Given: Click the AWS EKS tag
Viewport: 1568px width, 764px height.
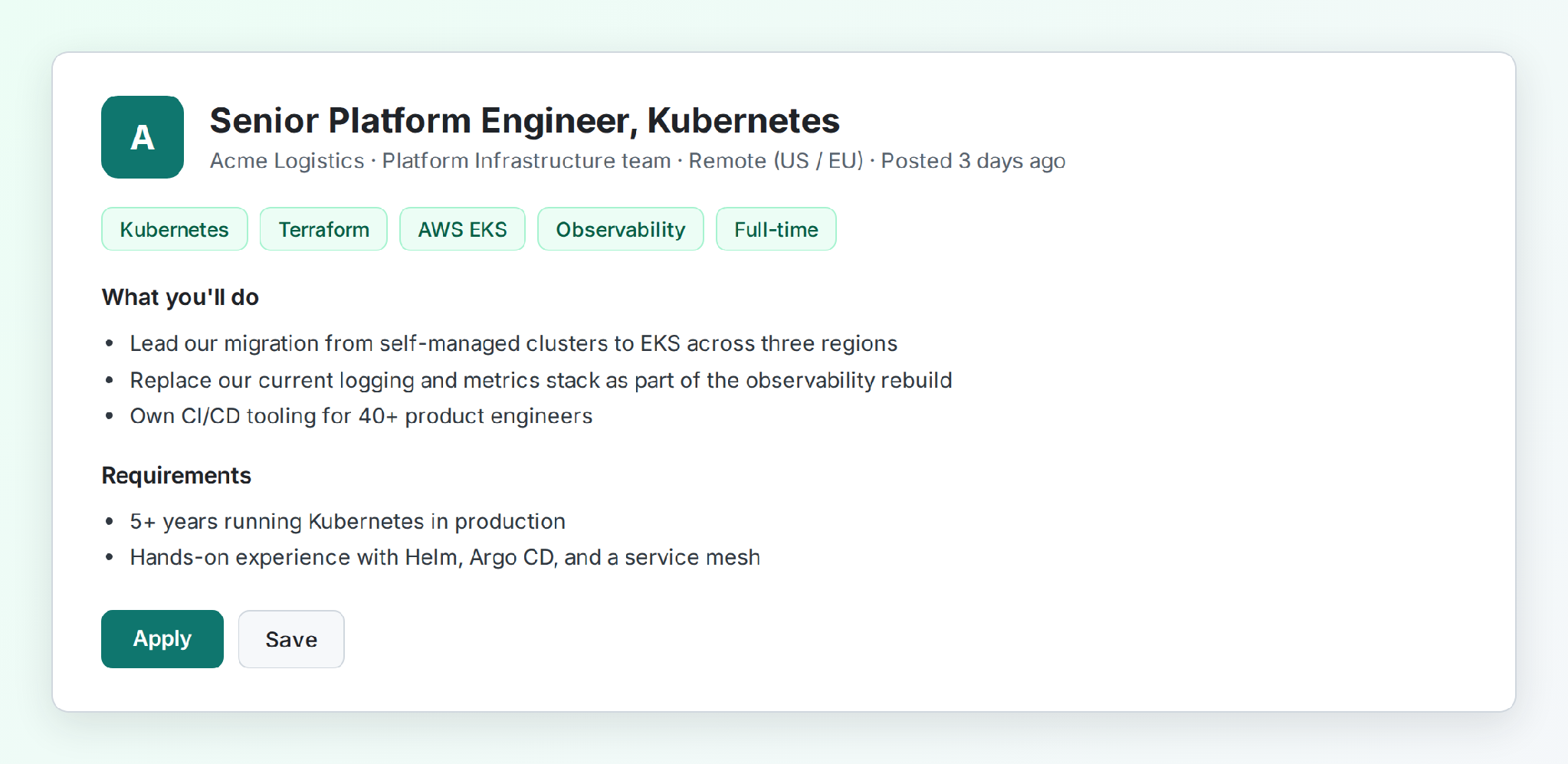Looking at the screenshot, I should pyautogui.click(x=462, y=229).
